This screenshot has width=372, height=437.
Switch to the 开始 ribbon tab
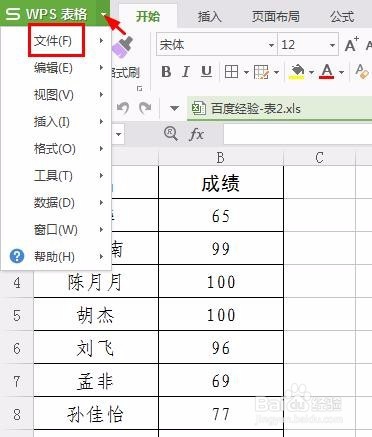click(x=148, y=16)
